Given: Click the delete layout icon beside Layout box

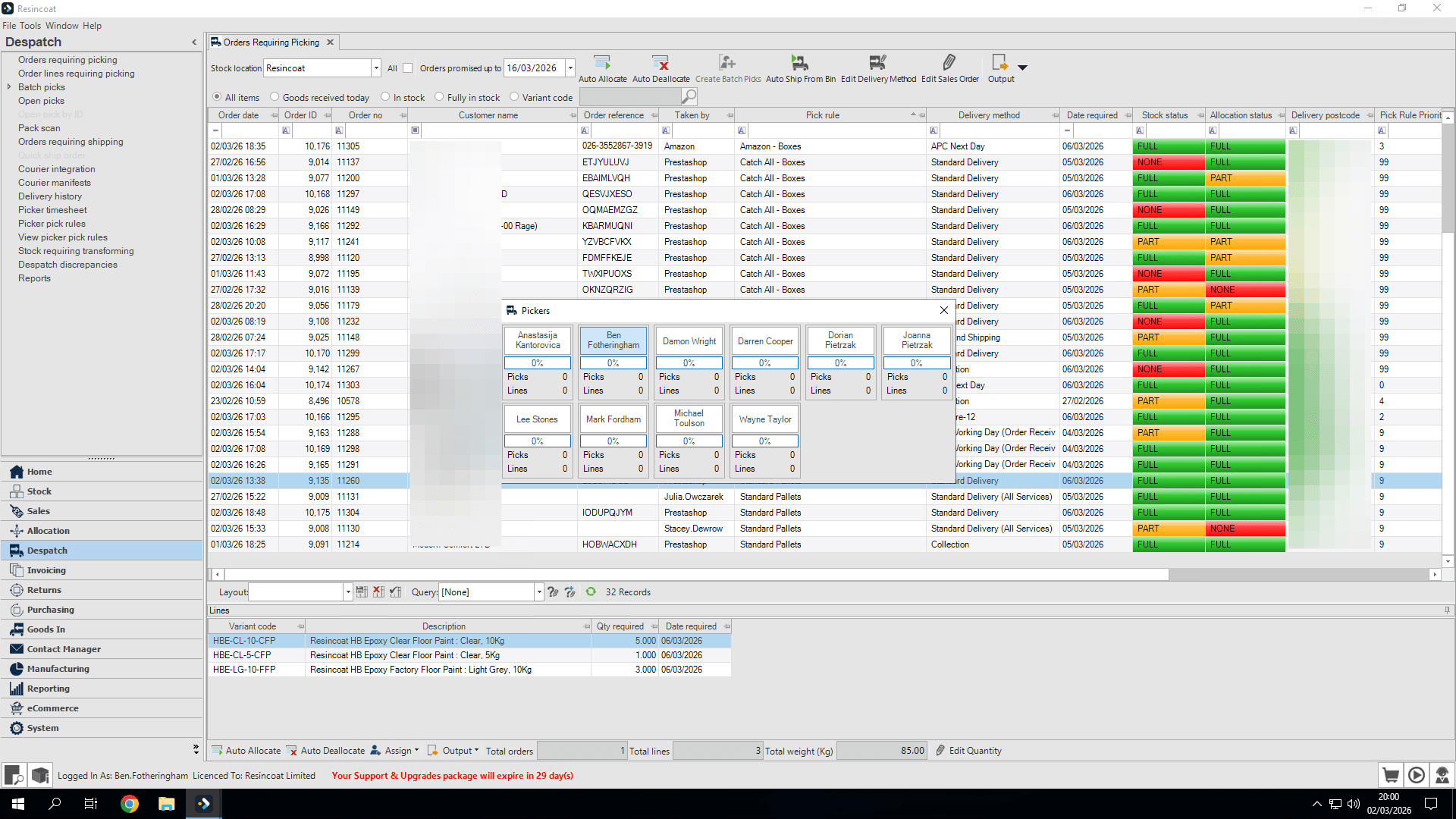Looking at the screenshot, I should pos(378,591).
